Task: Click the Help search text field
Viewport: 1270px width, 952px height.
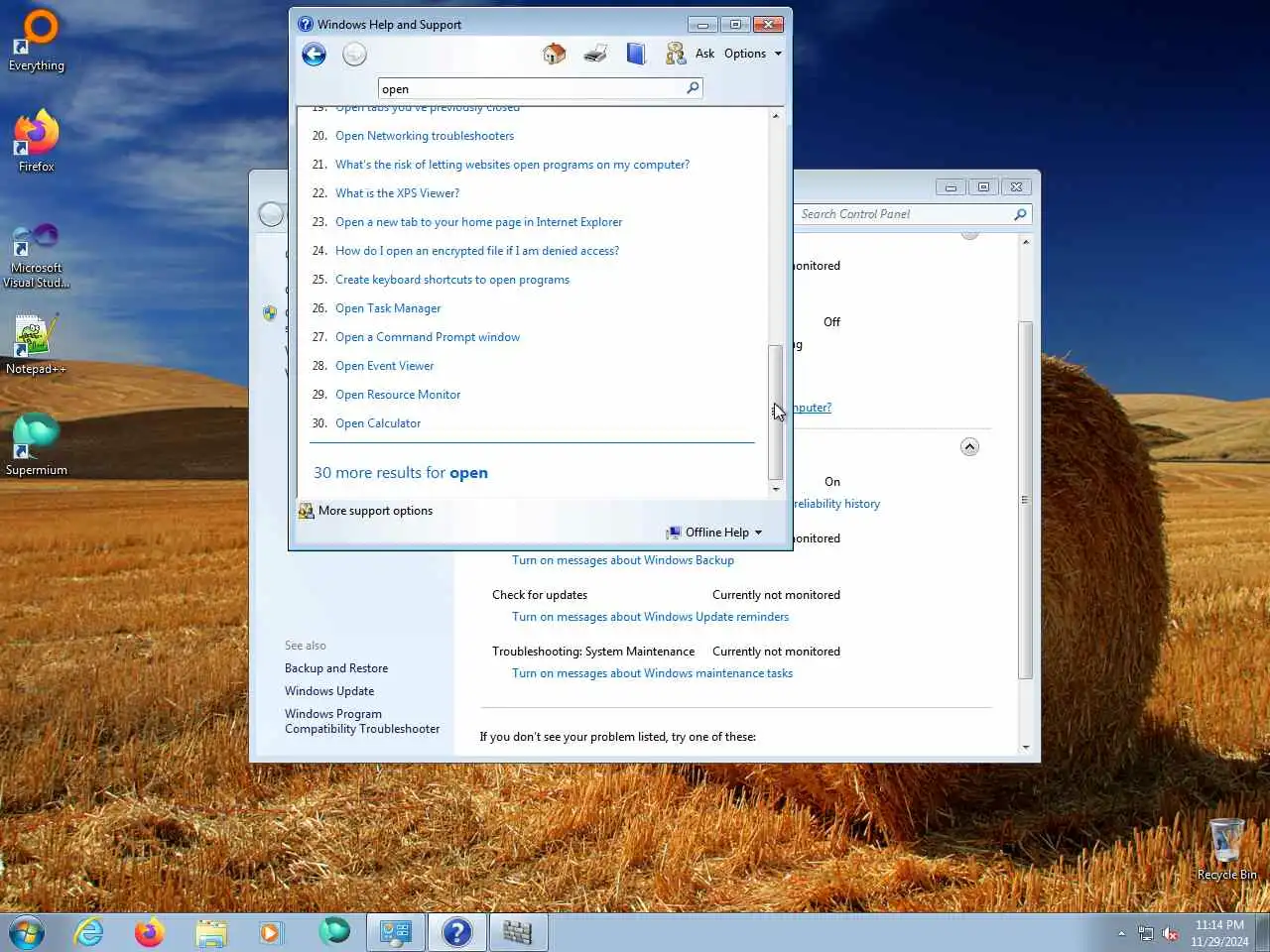Action: pos(532,88)
